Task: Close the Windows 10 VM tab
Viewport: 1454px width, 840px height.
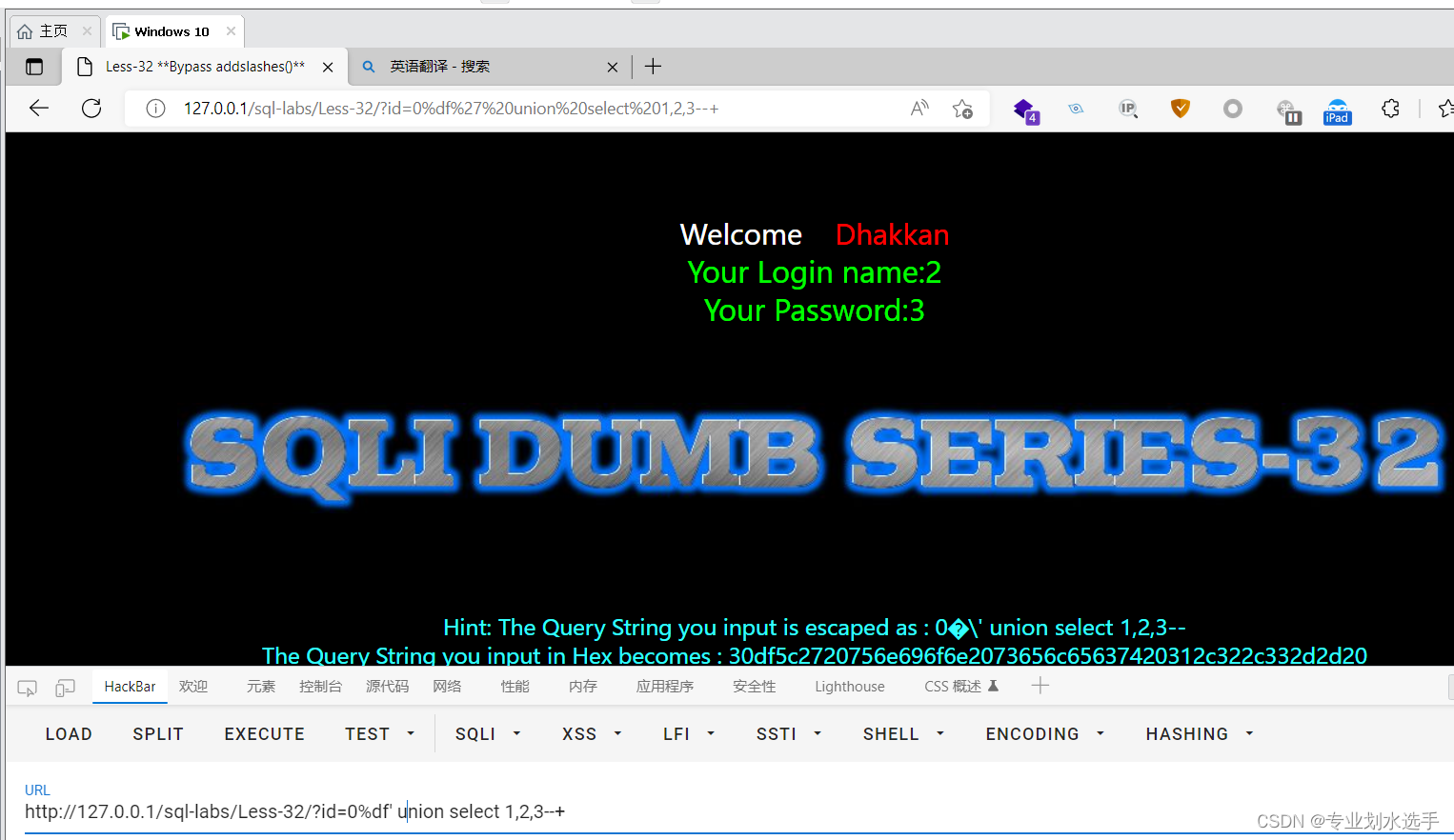Action: pos(231,31)
